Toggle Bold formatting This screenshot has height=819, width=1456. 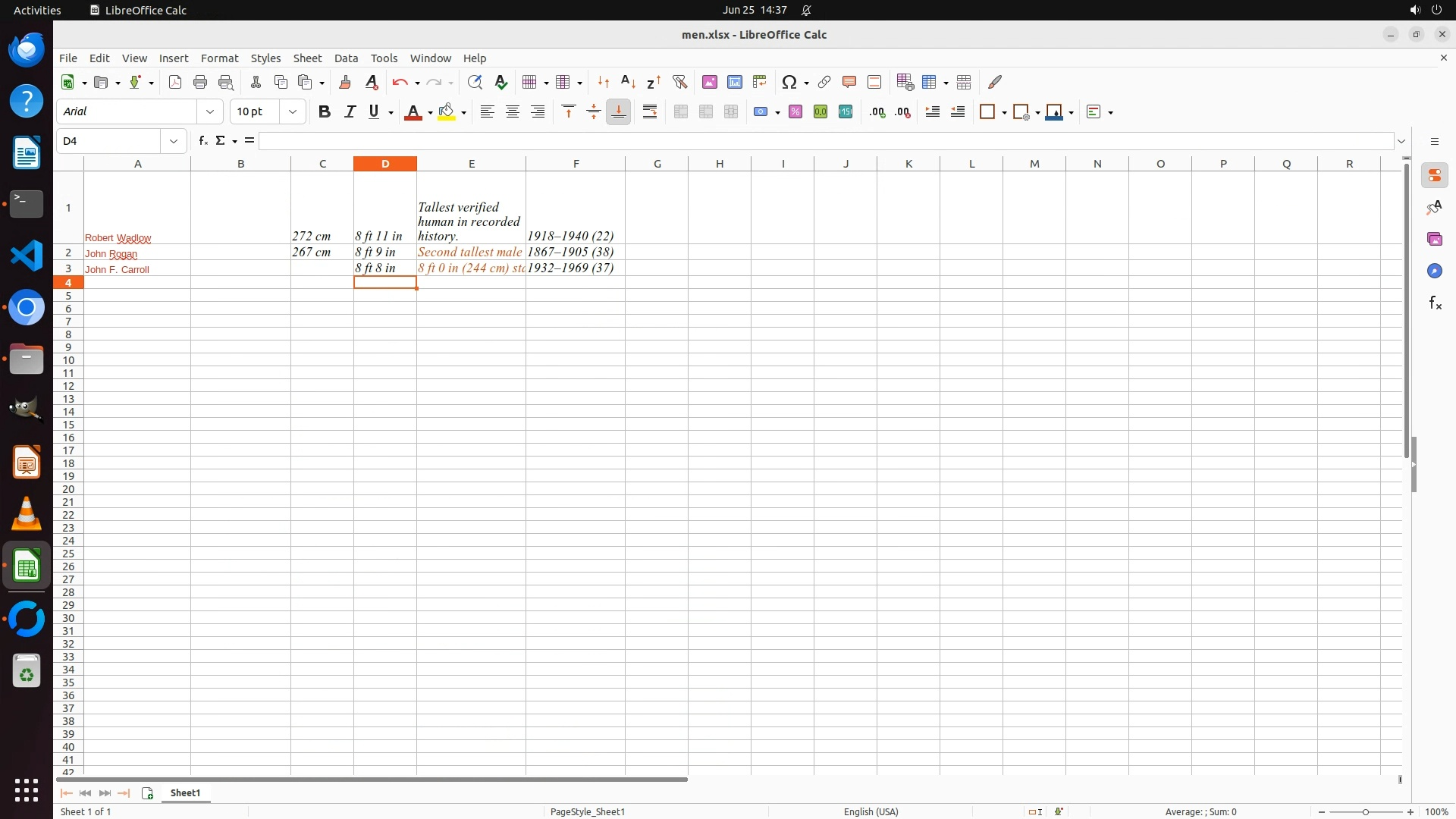[x=325, y=112]
